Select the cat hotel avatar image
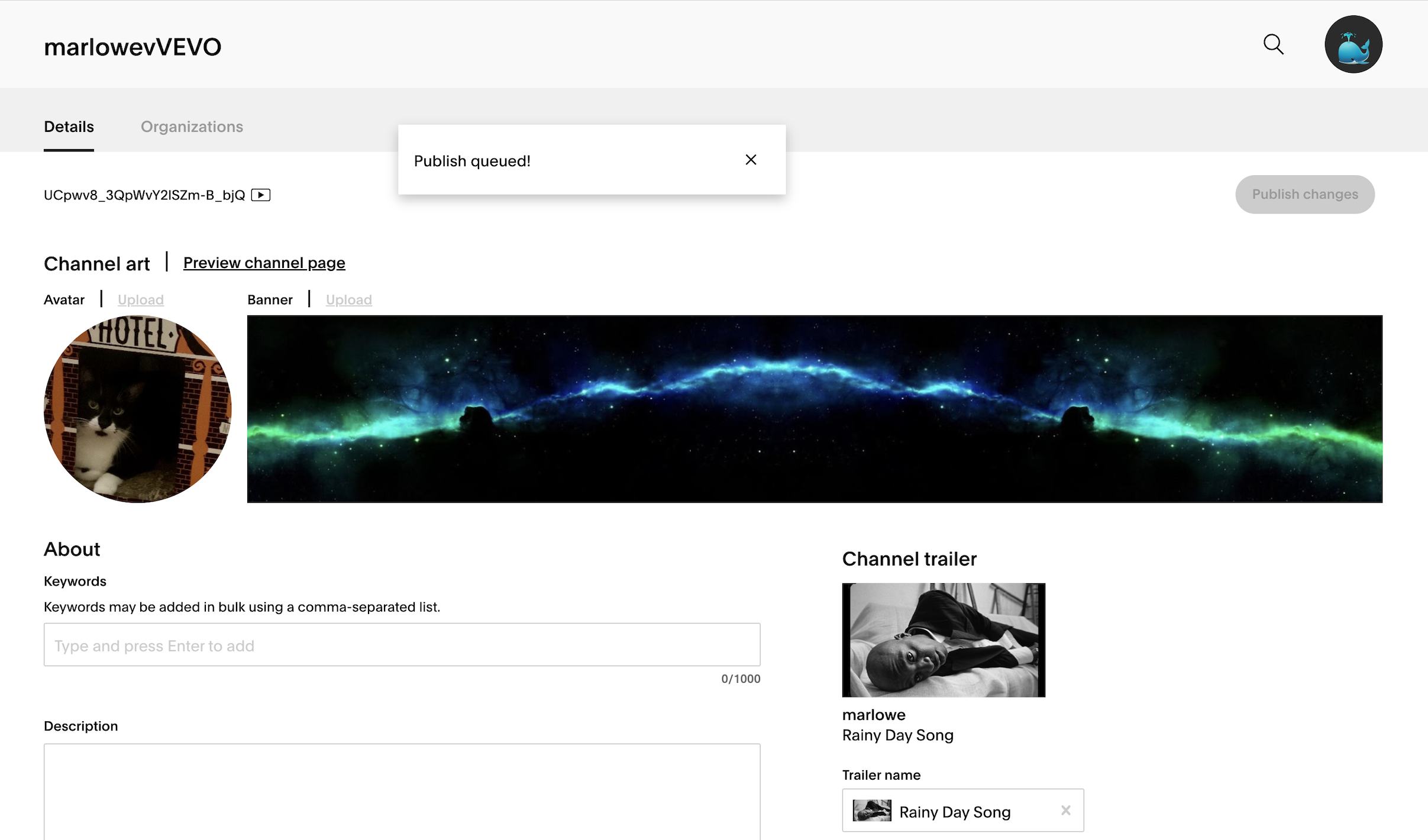 [137, 409]
